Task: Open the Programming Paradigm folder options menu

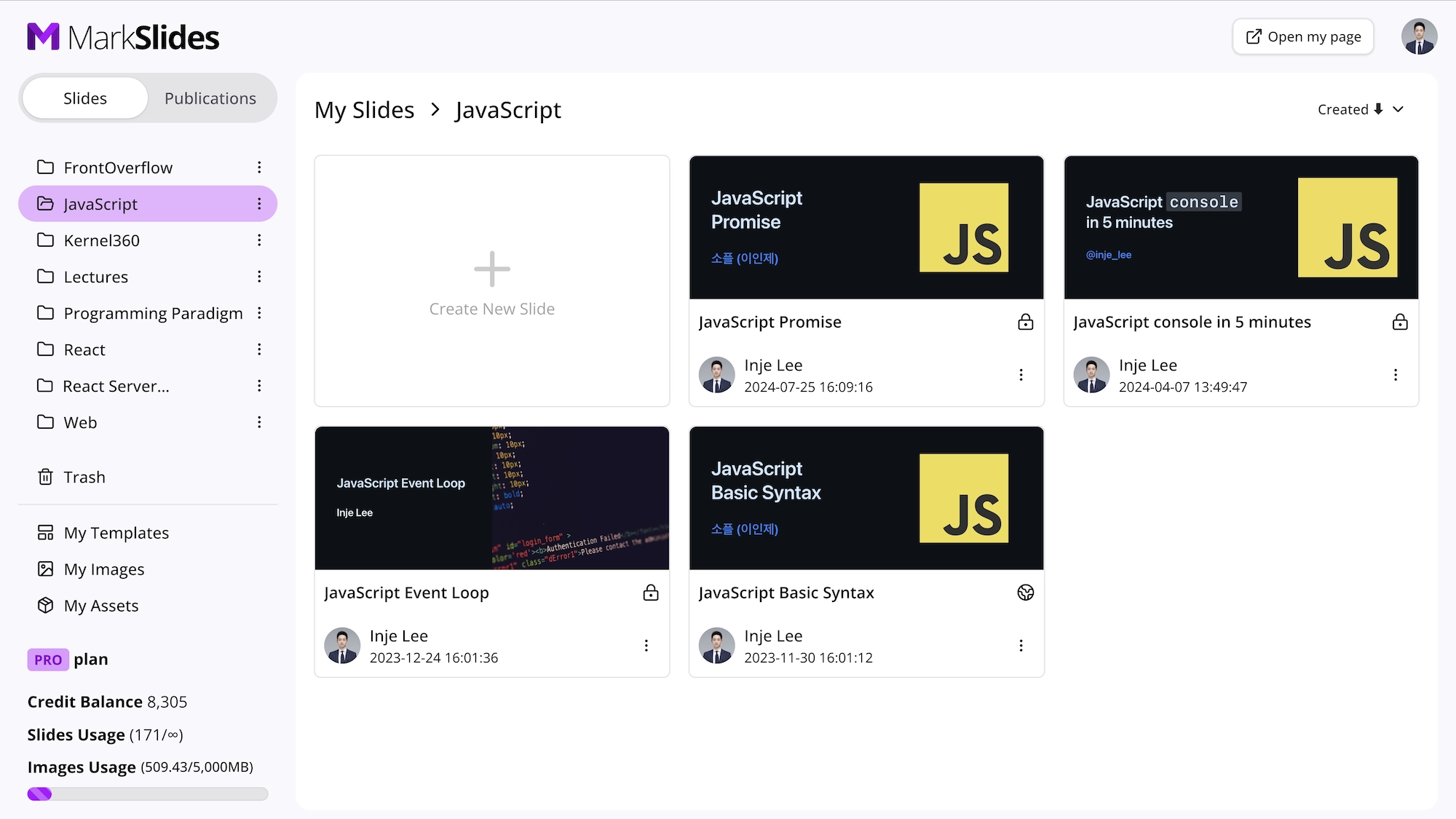Action: 259,313
